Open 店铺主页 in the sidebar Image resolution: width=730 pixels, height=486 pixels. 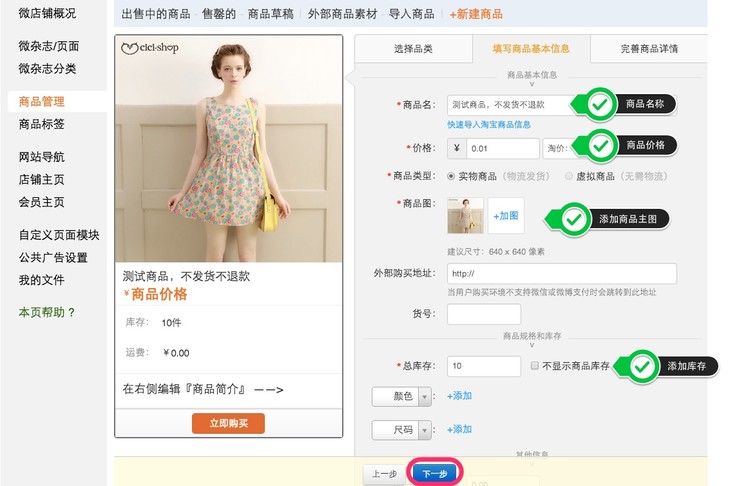click(41, 180)
